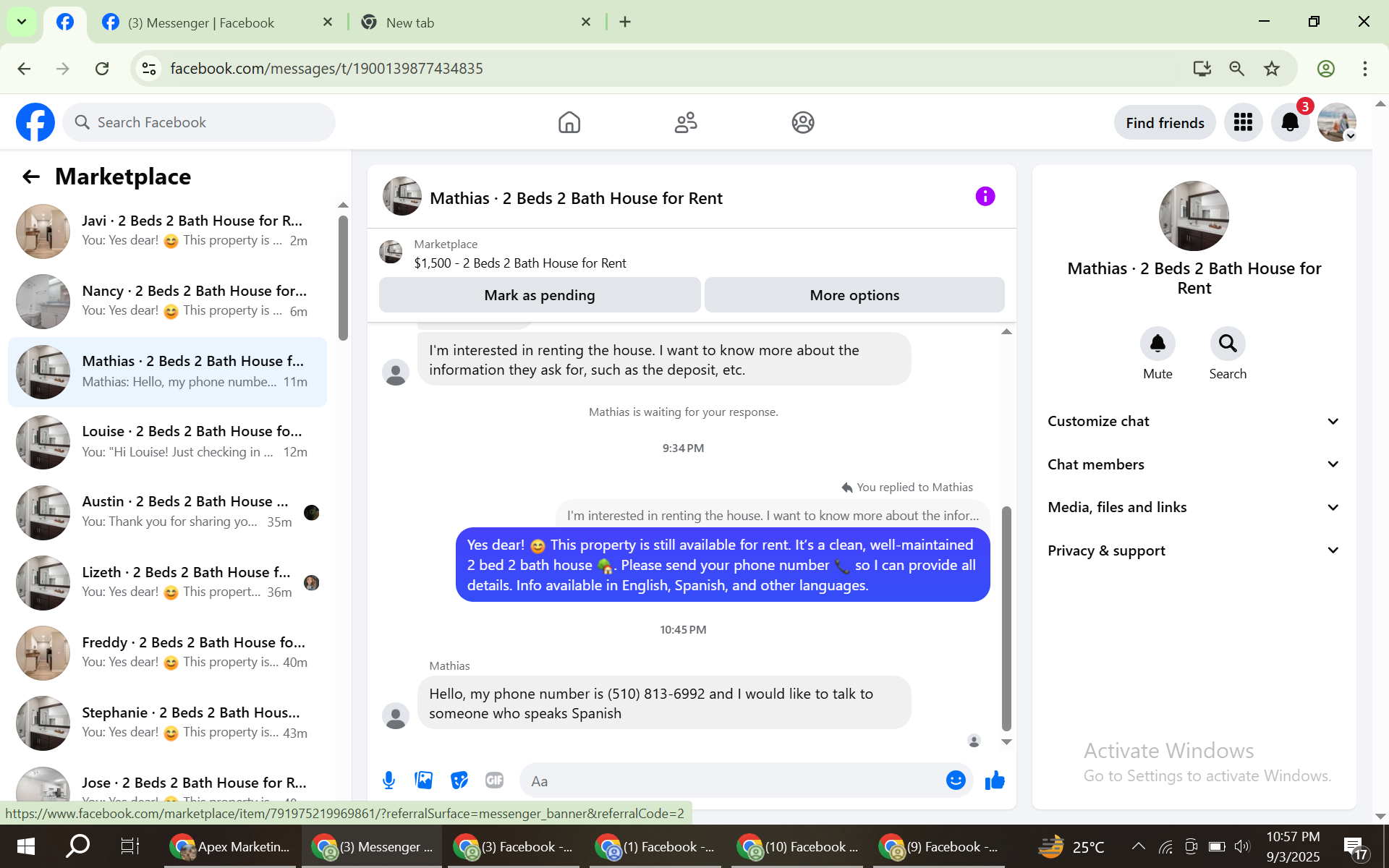Go to the Home feed icon
This screenshot has height=868, width=1389.
coord(569,122)
